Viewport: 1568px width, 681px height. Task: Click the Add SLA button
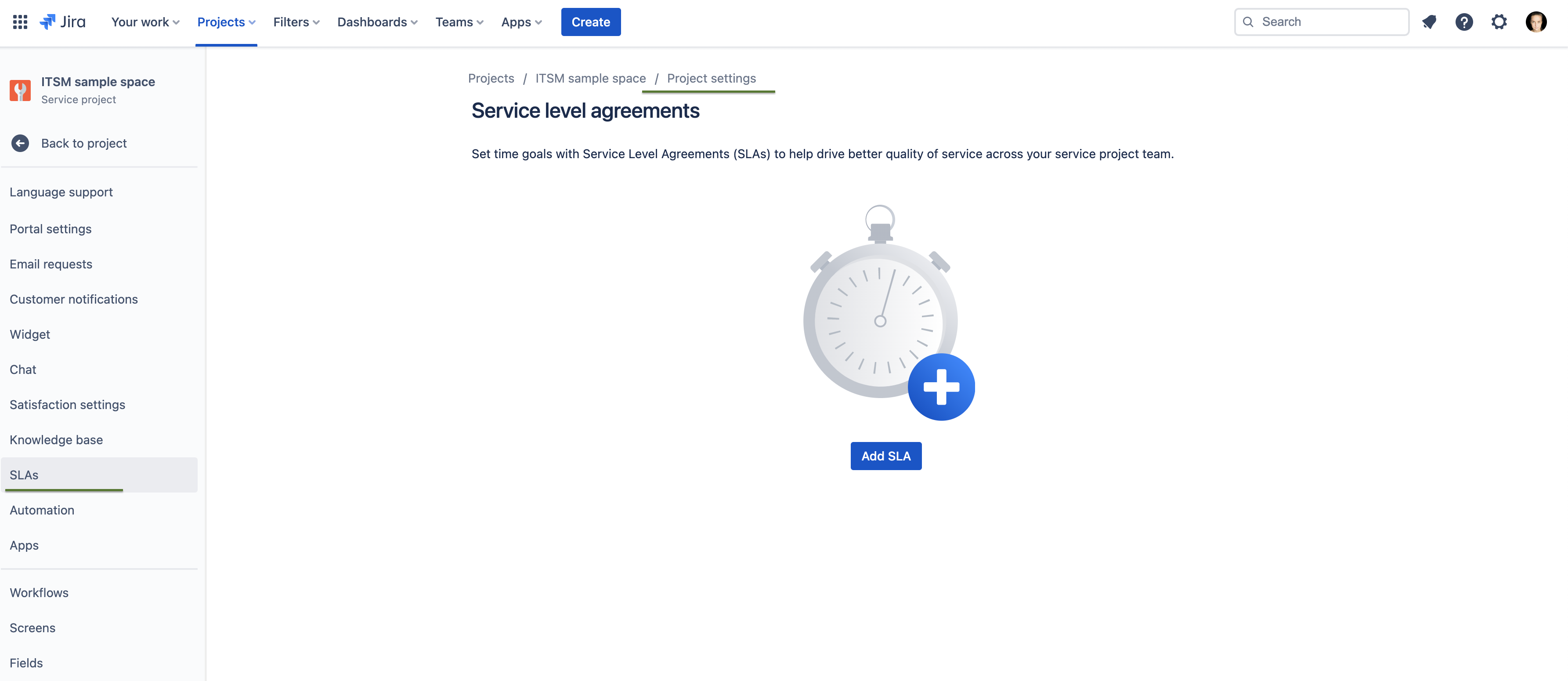pyautogui.click(x=885, y=456)
